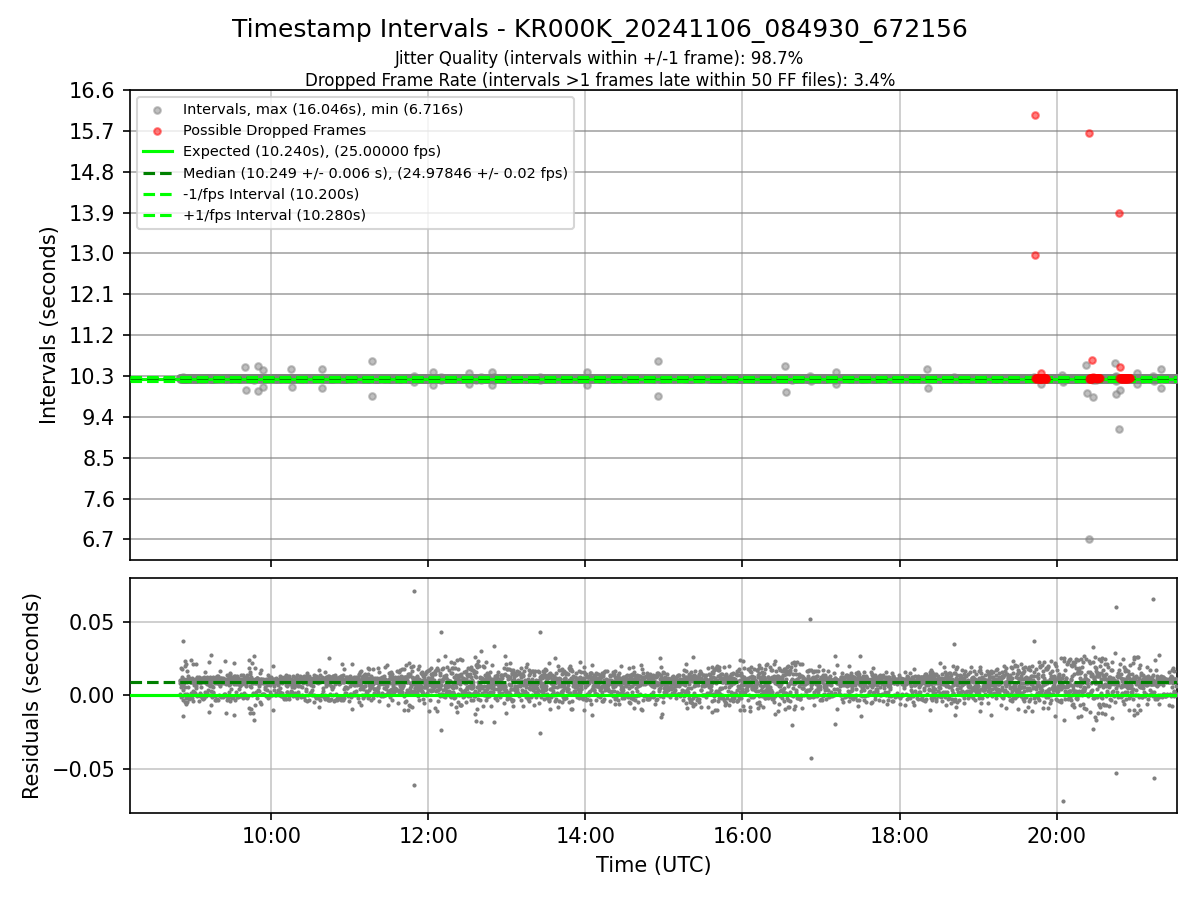The height and width of the screenshot is (900, 1200).
Task: Click the y-axis tick label 11.2
Action: click(94, 336)
